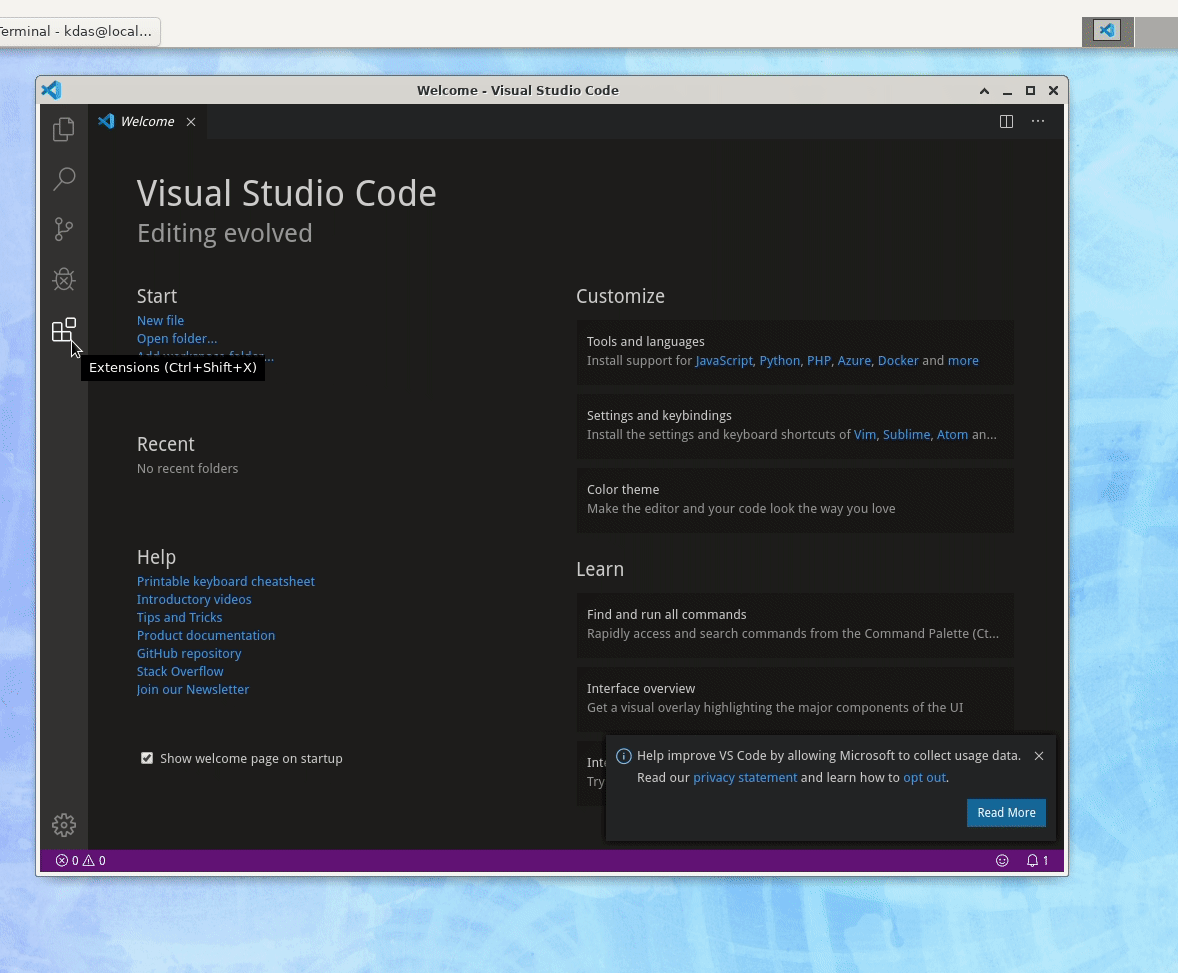1178x973 pixels.
Task: Install Sublime keyboard shortcuts
Action: [x=906, y=434]
